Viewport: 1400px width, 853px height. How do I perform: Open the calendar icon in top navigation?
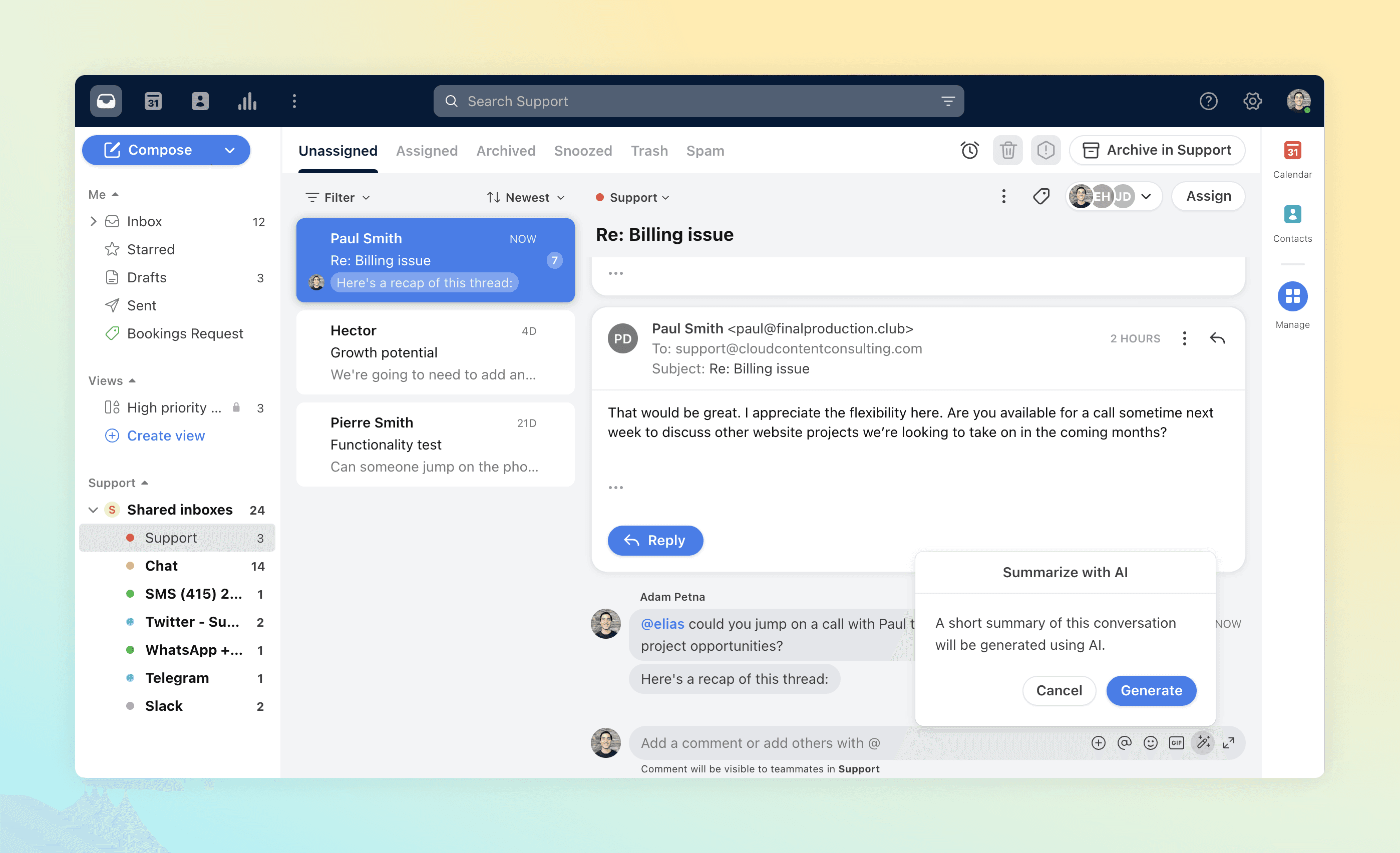[x=153, y=101]
